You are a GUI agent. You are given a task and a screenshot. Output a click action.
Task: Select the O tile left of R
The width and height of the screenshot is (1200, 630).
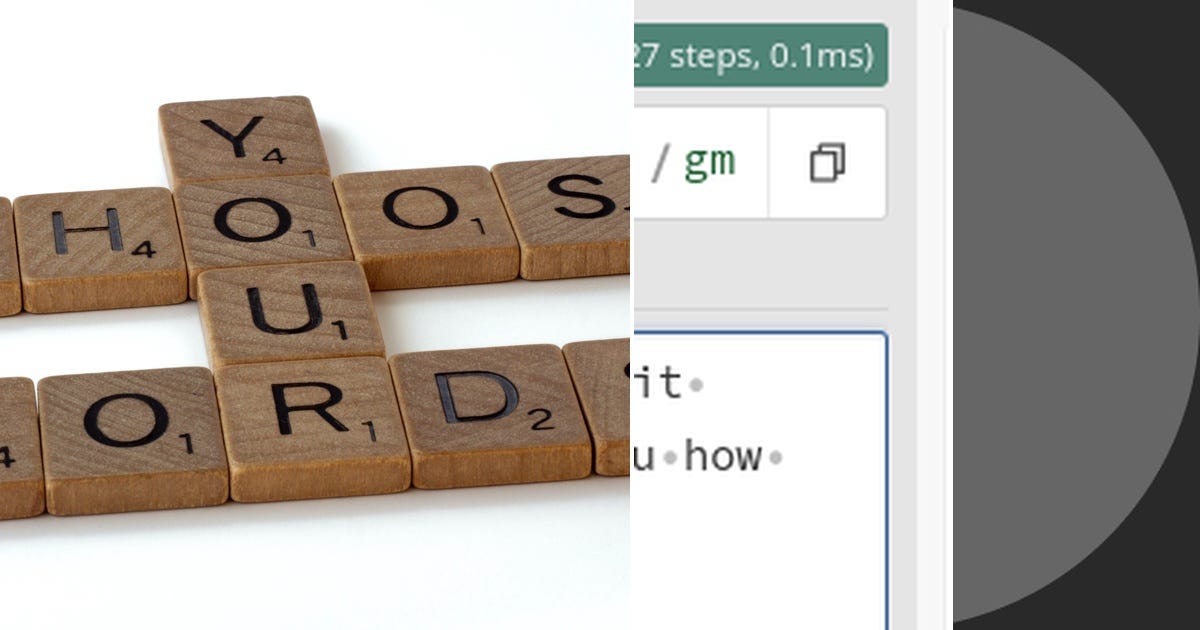click(132, 439)
